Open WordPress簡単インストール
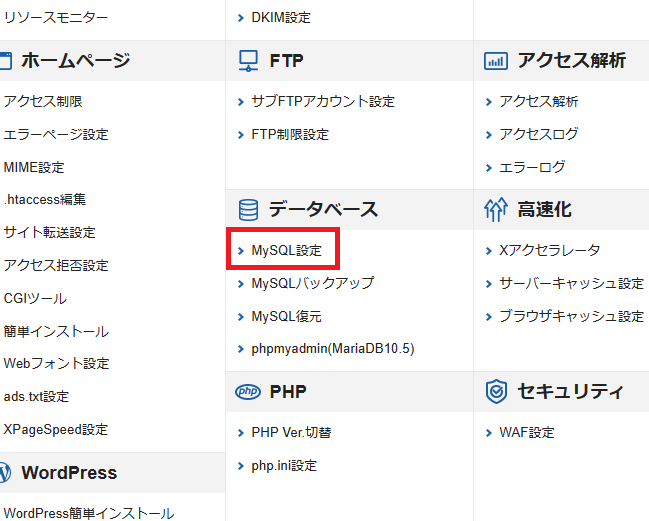649x521 pixels. coord(89,514)
